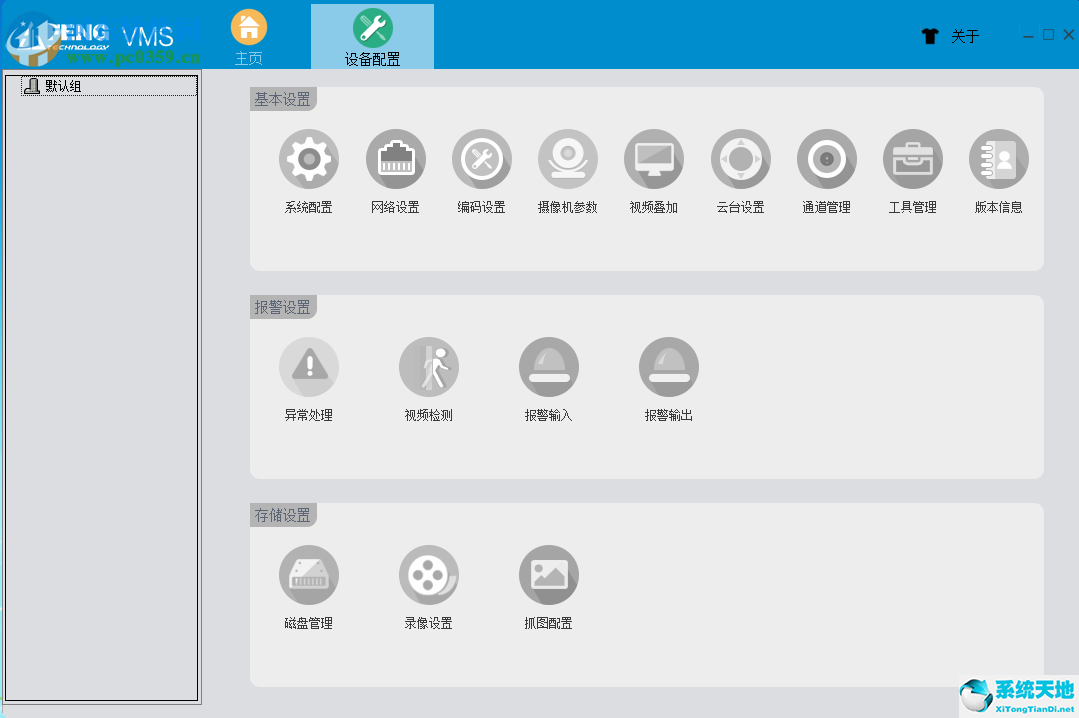
Task: Click the 报警输入 text label
Action: [x=548, y=415]
